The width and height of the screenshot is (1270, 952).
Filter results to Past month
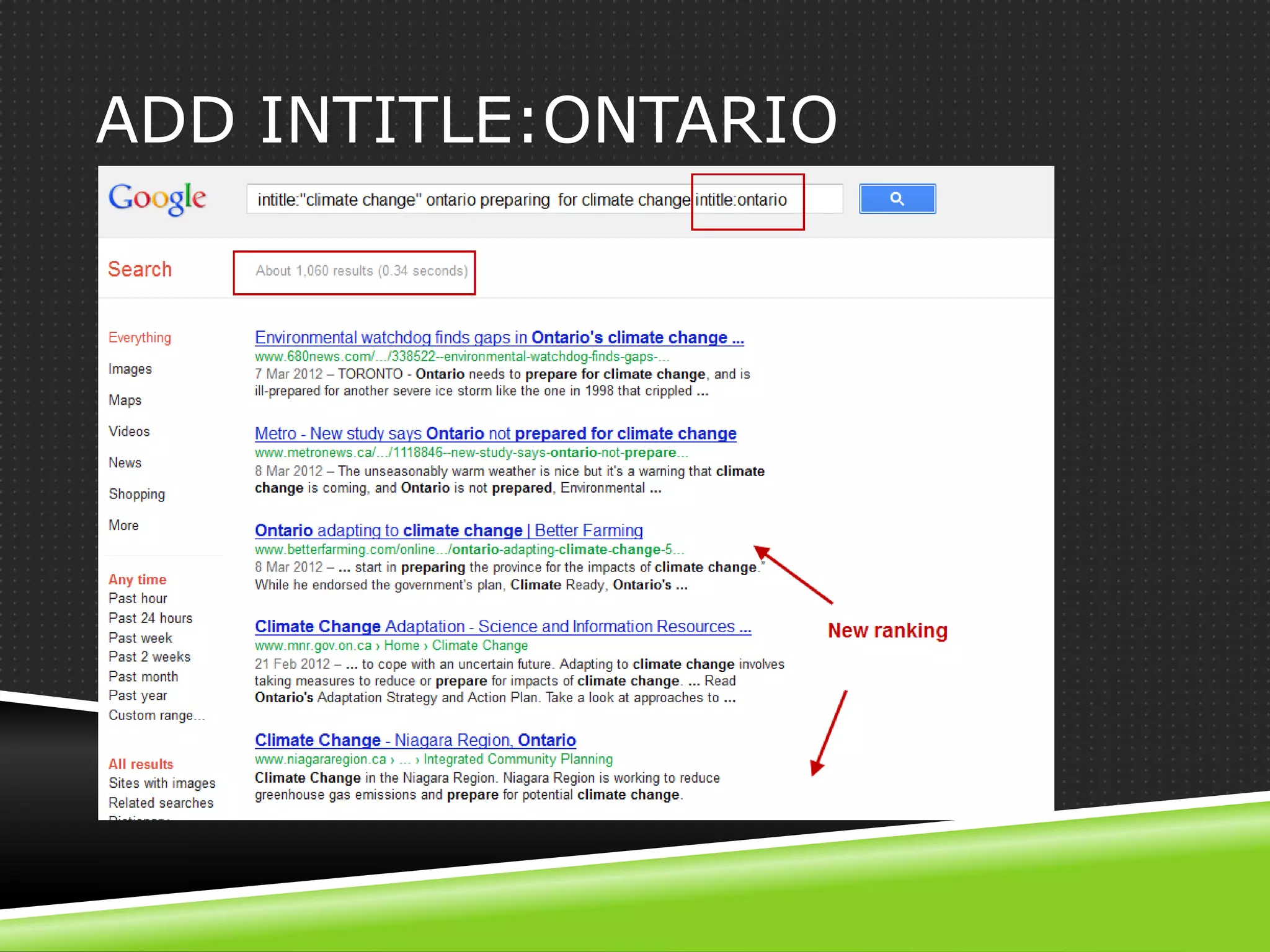[x=143, y=676]
